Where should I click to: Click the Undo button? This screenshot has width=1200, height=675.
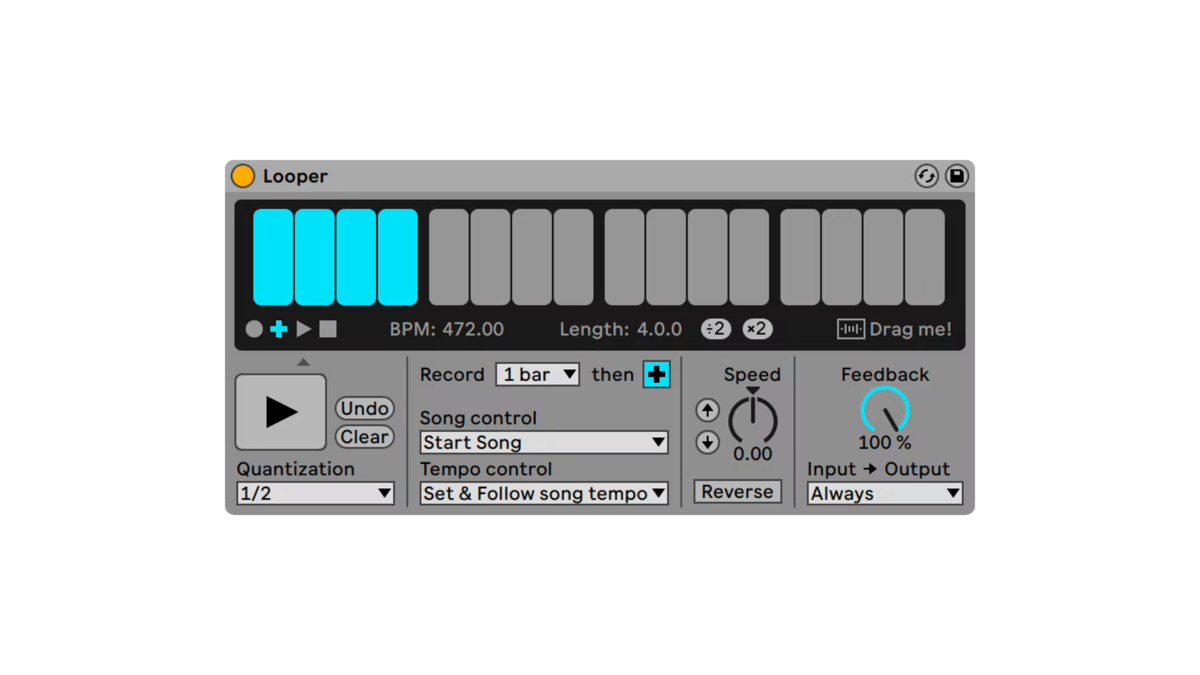coord(365,408)
